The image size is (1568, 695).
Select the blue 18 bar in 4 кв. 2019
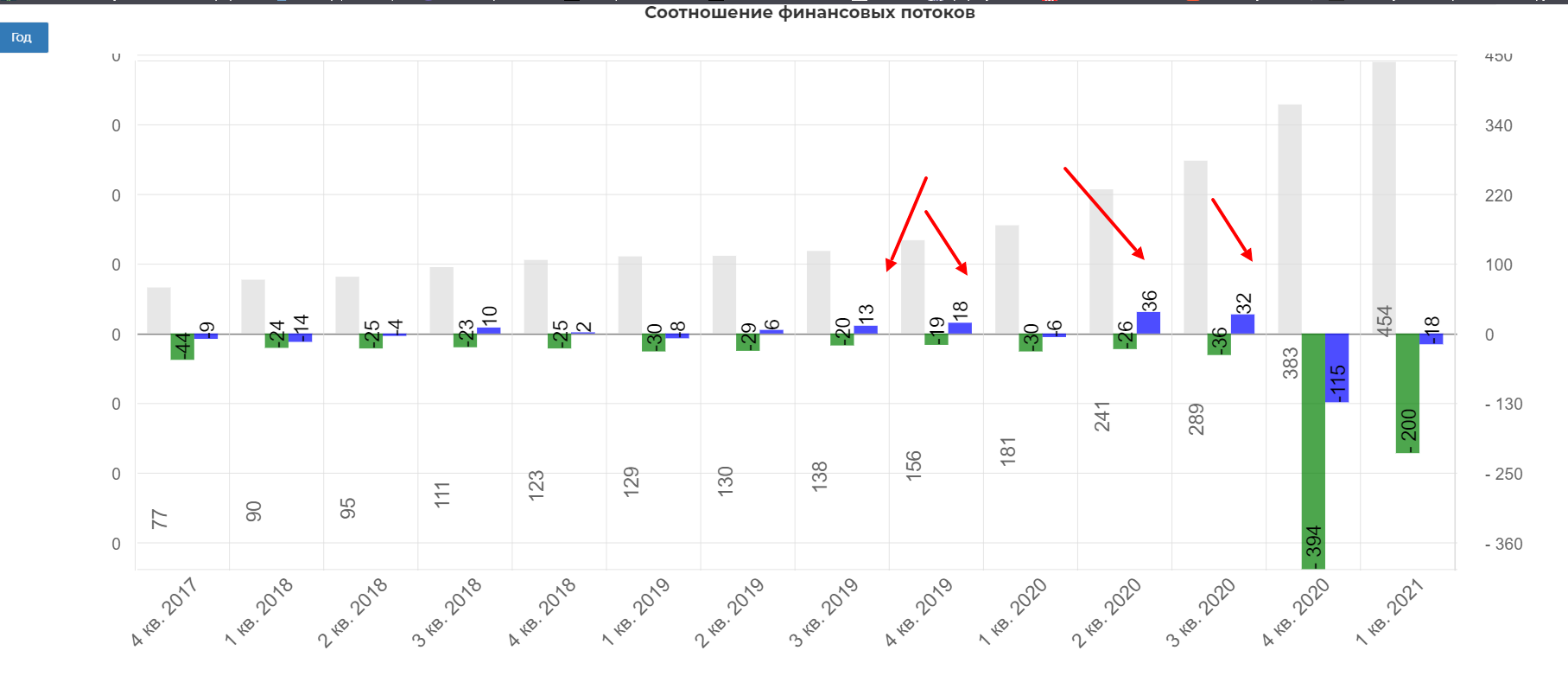tap(960, 328)
